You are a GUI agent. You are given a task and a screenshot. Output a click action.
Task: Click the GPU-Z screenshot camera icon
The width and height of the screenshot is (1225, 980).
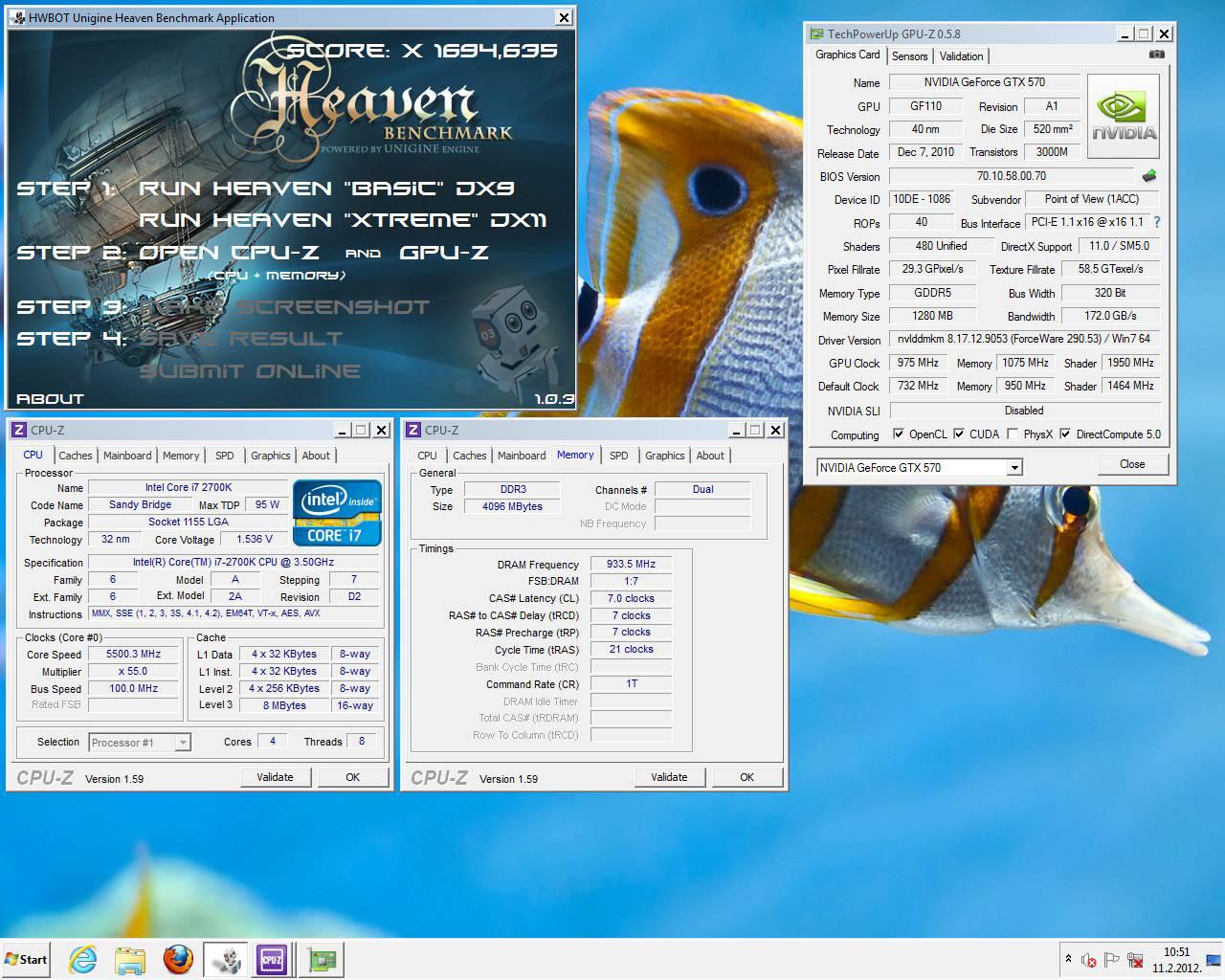1157,55
